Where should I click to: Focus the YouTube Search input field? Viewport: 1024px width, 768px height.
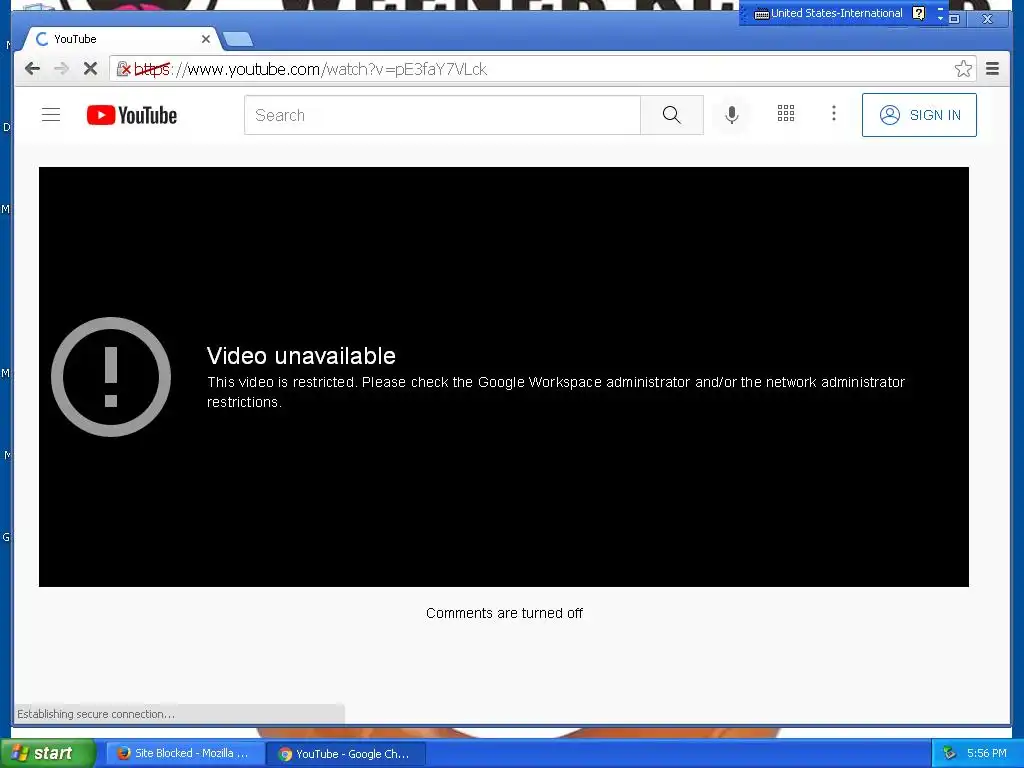[x=442, y=115]
